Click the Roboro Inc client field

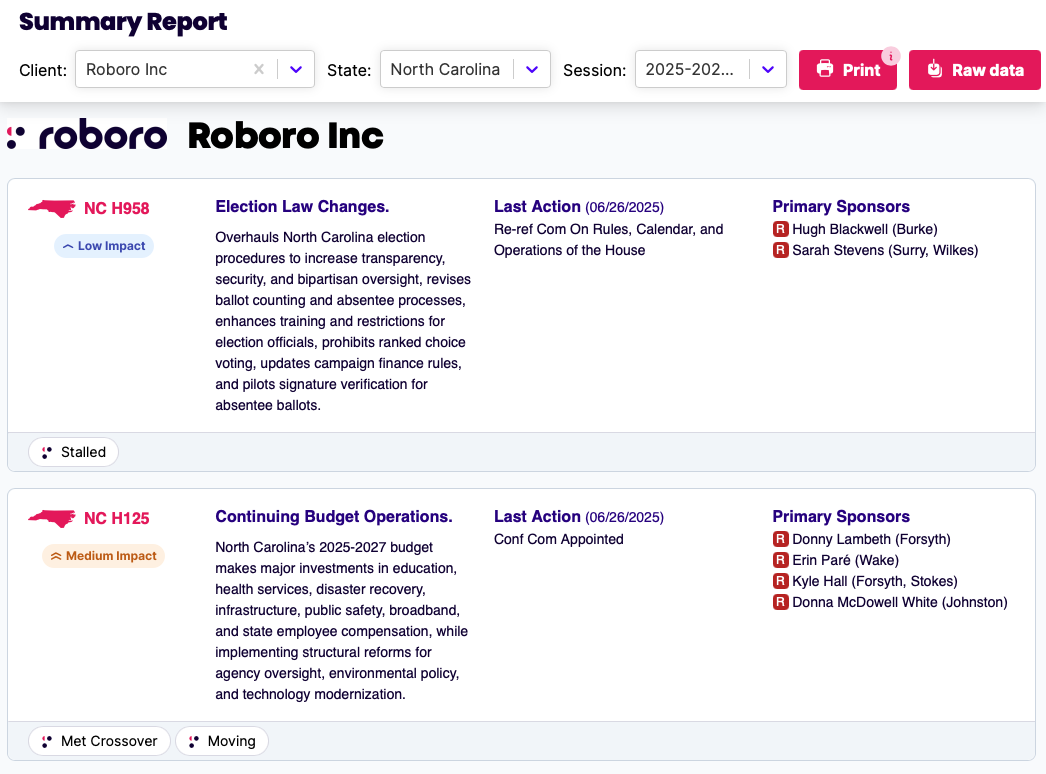point(195,69)
